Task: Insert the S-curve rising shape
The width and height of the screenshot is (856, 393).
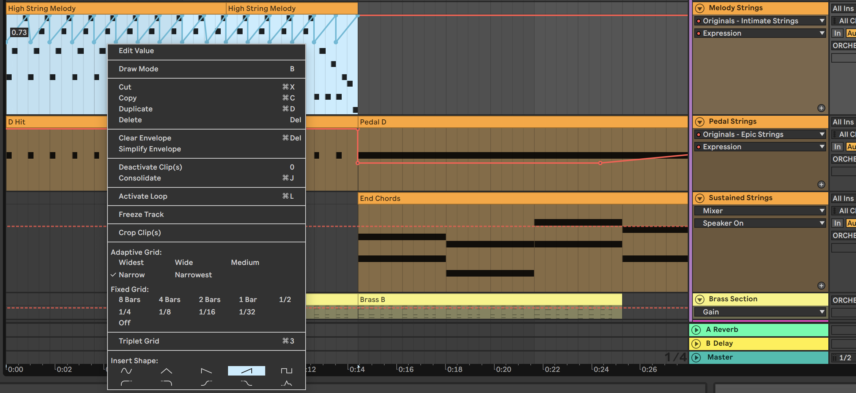Action: (206, 383)
